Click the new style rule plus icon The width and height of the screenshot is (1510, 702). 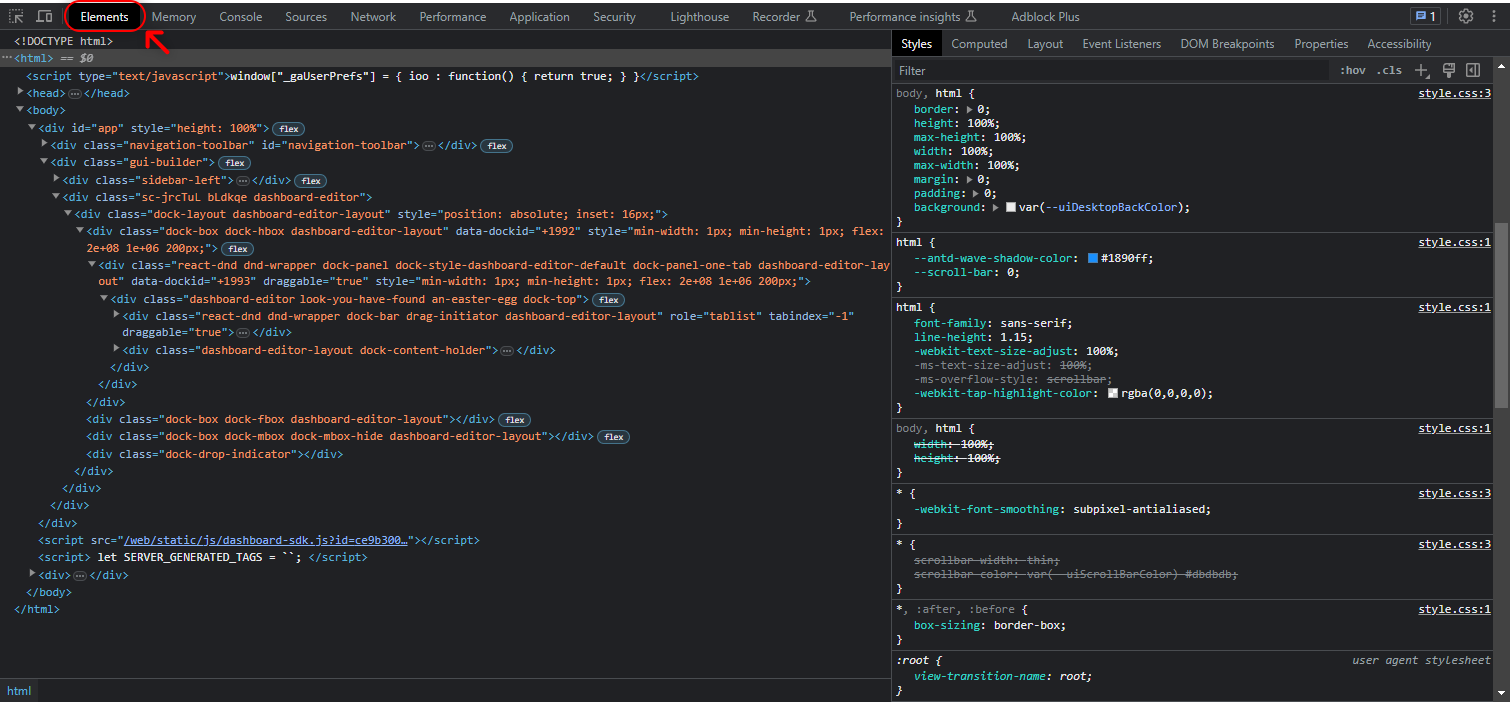(x=1422, y=70)
